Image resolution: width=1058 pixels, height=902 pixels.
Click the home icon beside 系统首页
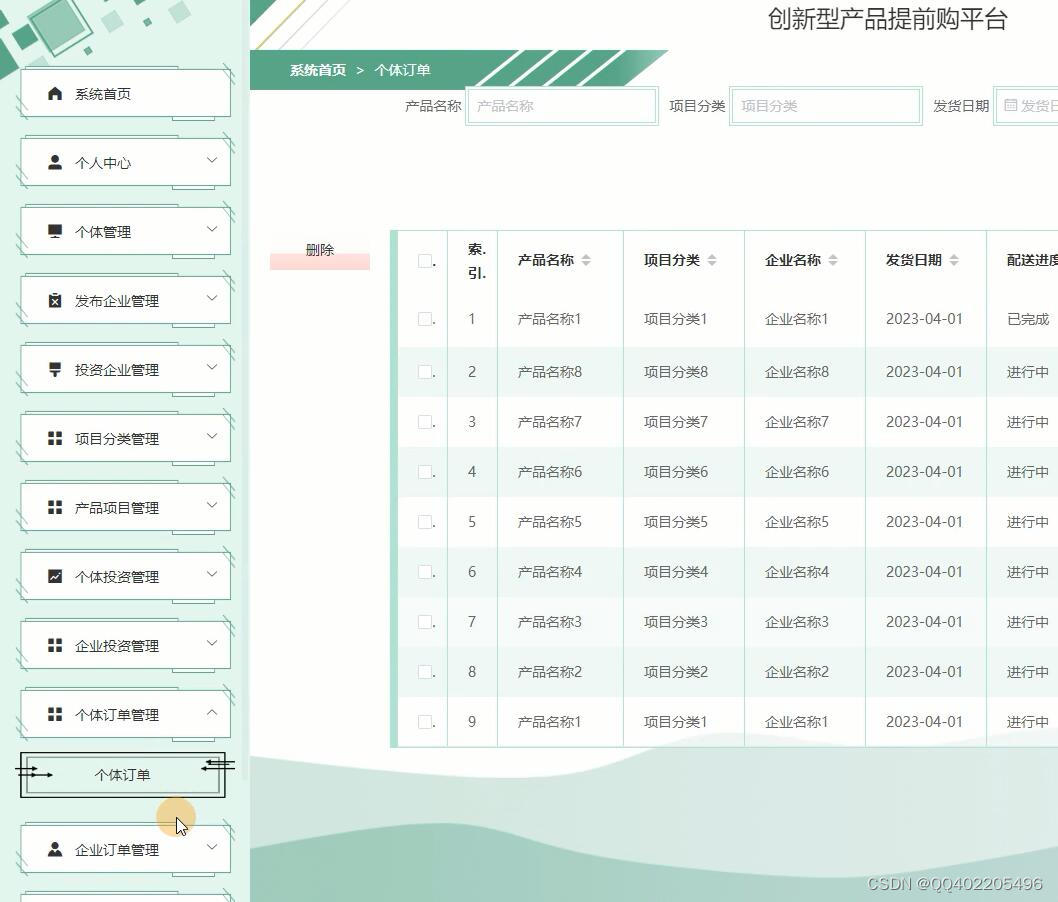55,93
